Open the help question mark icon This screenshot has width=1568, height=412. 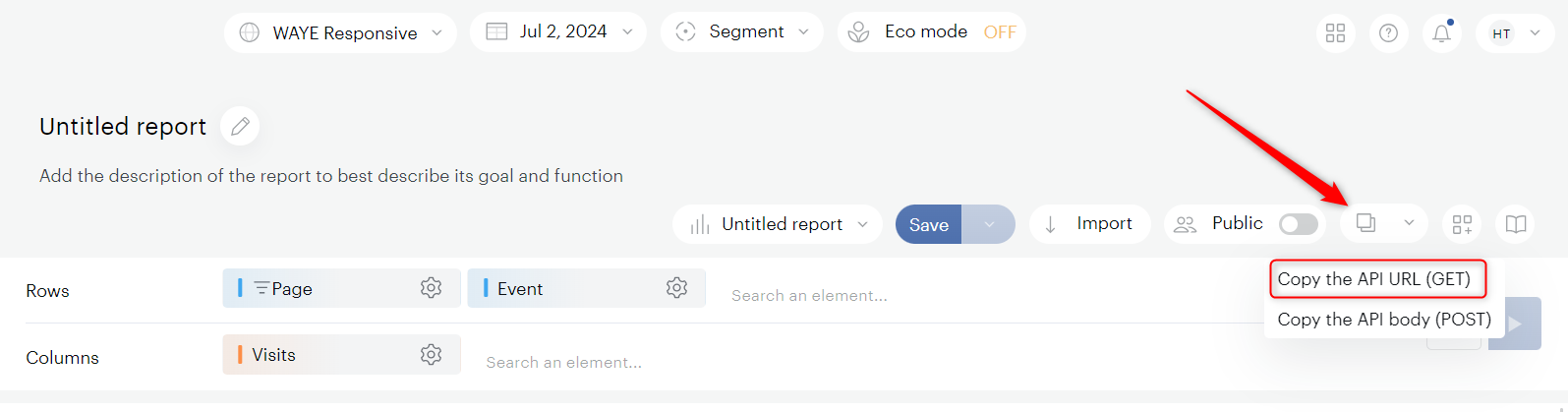(x=1388, y=33)
